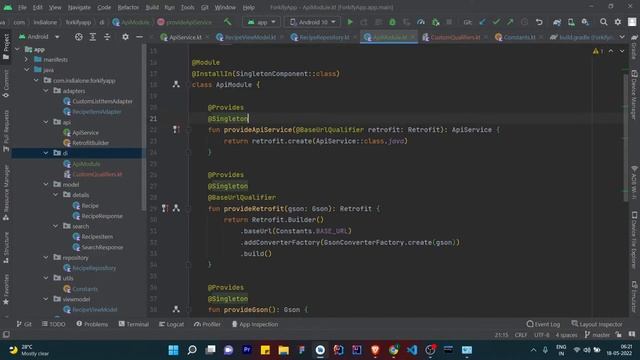Open the TODO tool window
The image size is (640, 360).
[53, 324]
